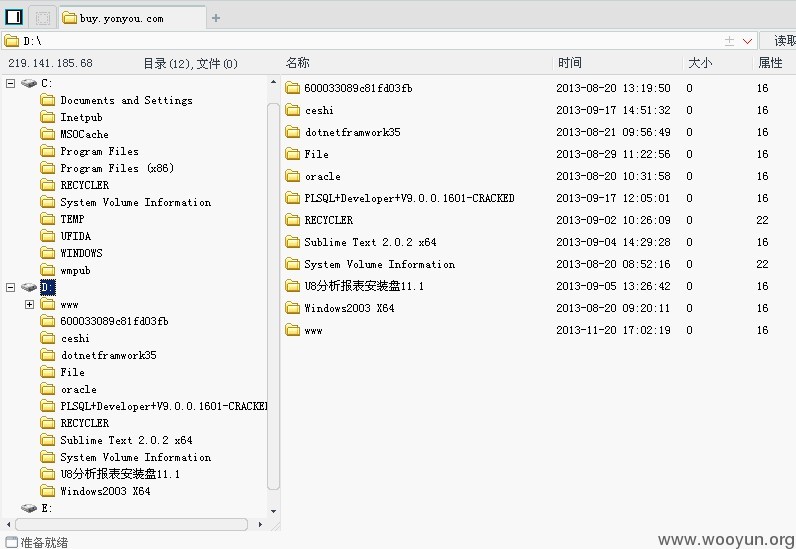Viewport: 796px width, 549px height.
Task: Select the WINDOWS folder in tree
Action: pyautogui.click(x=81, y=253)
